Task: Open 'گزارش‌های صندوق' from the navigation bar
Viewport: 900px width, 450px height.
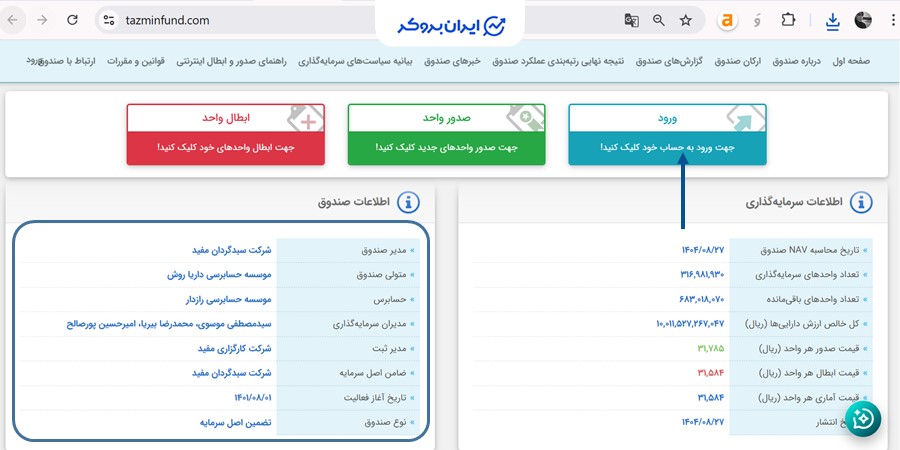Action: coord(669,61)
